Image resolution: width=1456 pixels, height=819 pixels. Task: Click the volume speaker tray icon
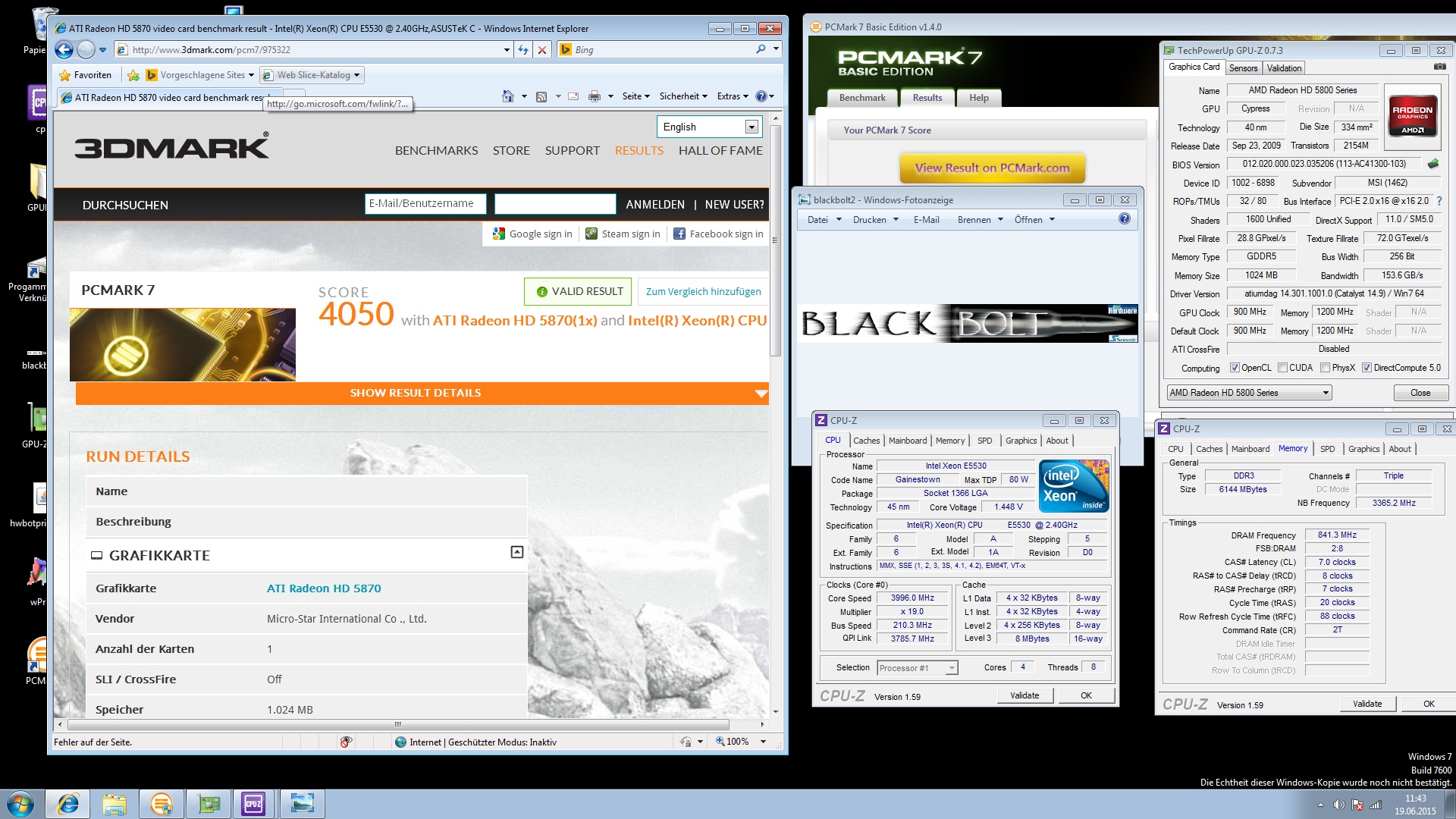1339,805
